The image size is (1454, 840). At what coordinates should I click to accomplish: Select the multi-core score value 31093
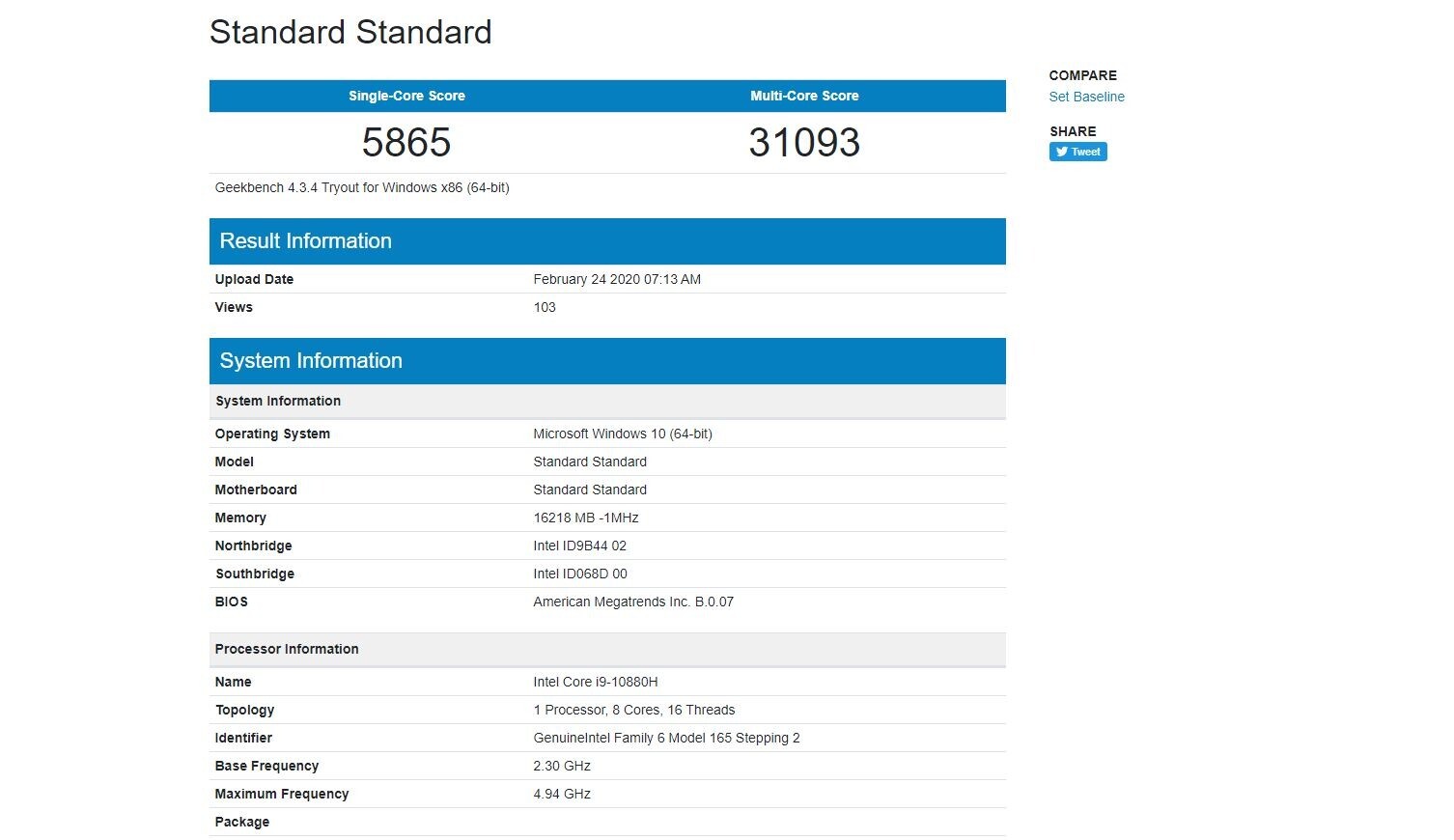click(x=804, y=143)
